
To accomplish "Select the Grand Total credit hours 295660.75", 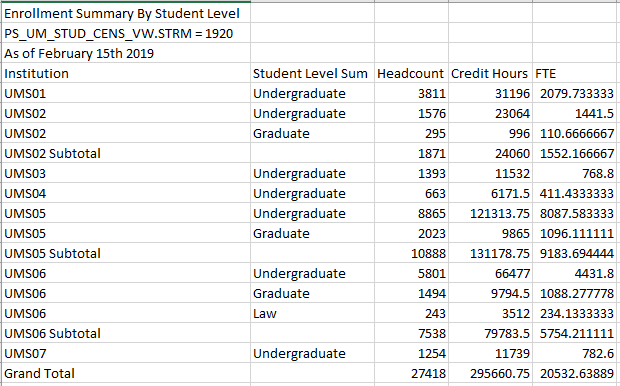I will [490, 373].
